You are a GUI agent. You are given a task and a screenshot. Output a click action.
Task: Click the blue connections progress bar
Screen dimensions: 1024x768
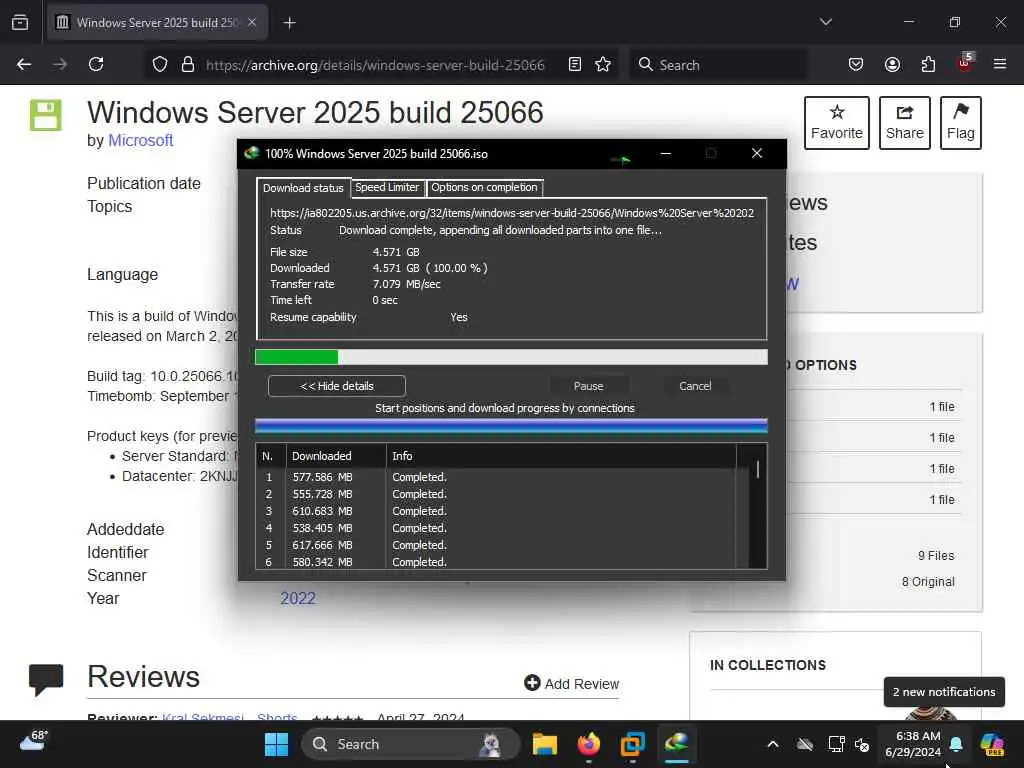point(511,426)
